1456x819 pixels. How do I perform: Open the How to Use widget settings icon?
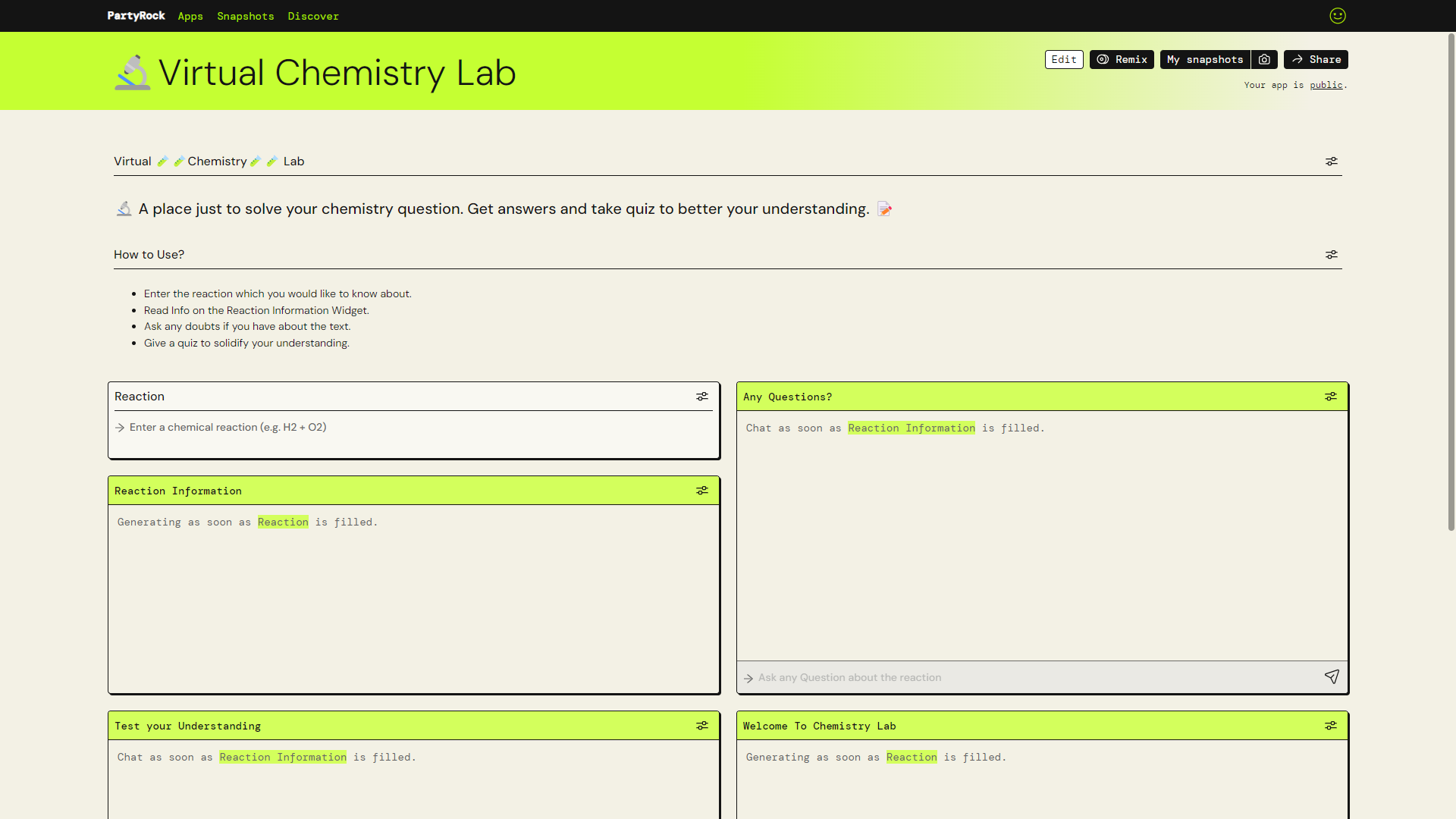(1332, 254)
